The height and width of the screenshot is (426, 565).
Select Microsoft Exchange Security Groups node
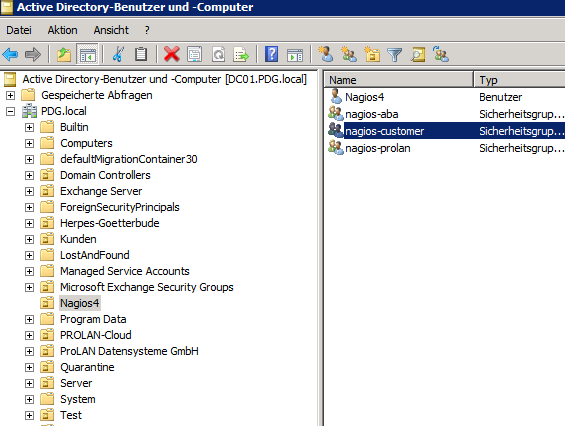tap(147, 287)
